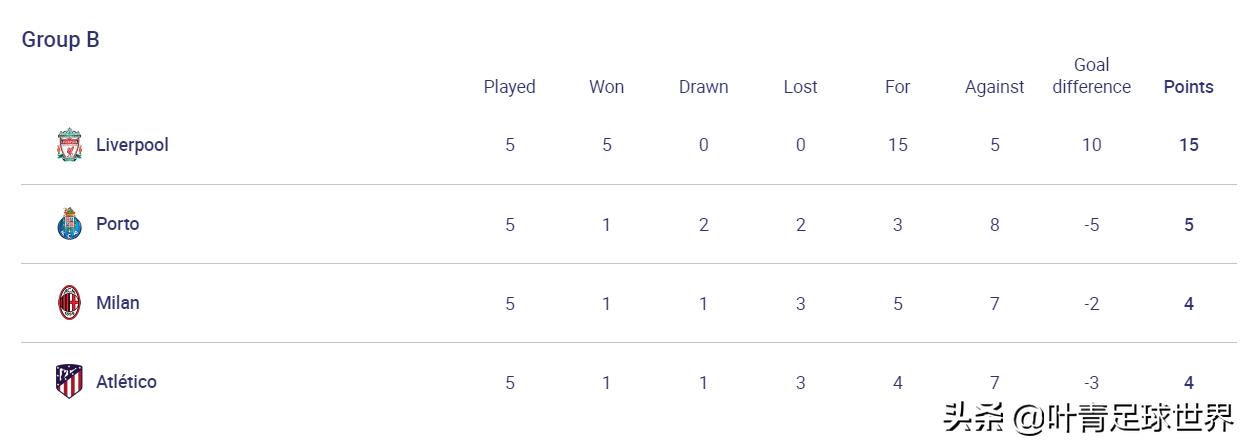Click Porto's goal difference value of -5
1248x447 pixels.
(1091, 225)
